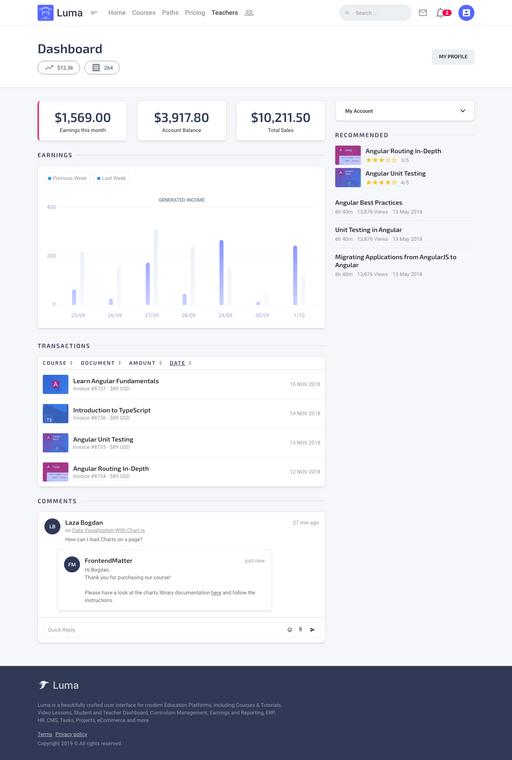This screenshot has width=512, height=760.
Task: Toggle the Previous Week chart legend
Action: click(67, 178)
